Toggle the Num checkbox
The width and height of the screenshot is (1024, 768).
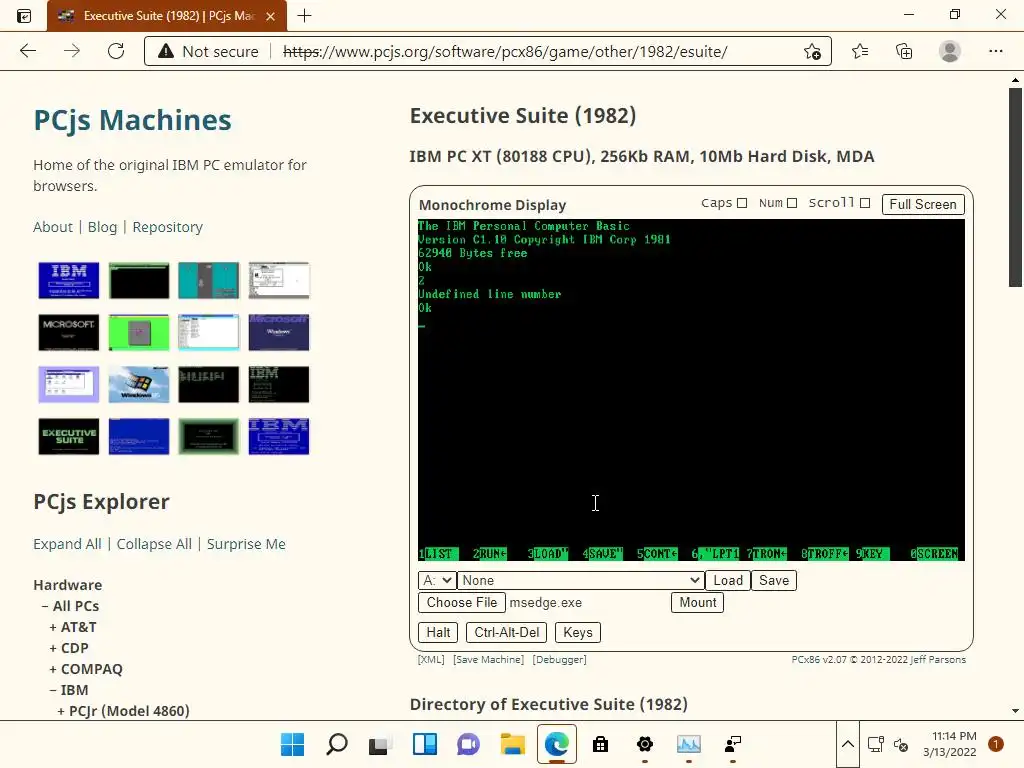[x=792, y=203]
